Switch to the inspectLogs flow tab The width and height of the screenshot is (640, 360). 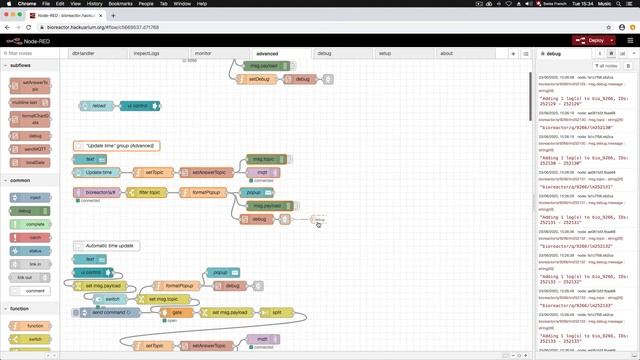(158, 53)
